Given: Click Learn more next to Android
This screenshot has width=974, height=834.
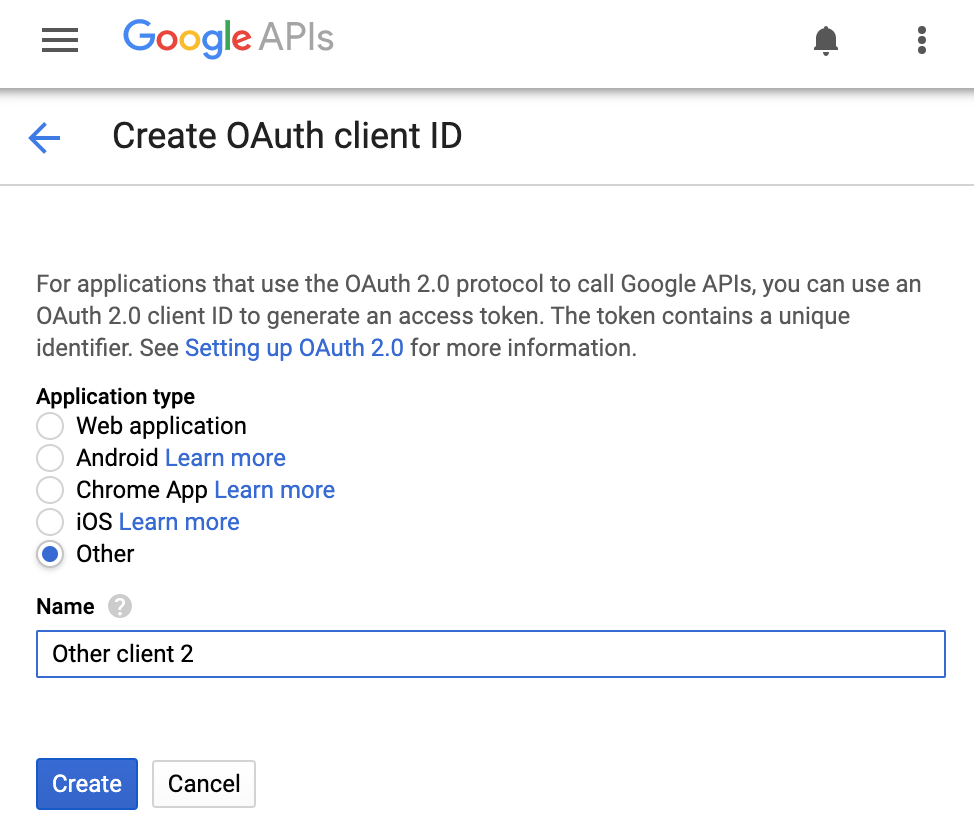Looking at the screenshot, I should point(225,458).
